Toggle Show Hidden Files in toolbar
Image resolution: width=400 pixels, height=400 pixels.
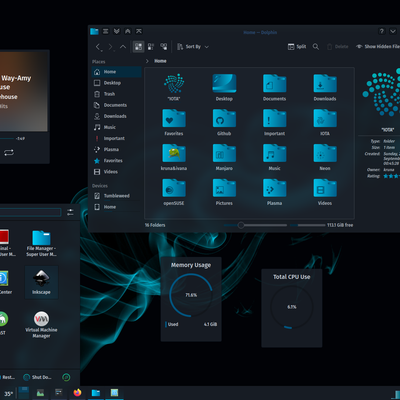click(378, 47)
